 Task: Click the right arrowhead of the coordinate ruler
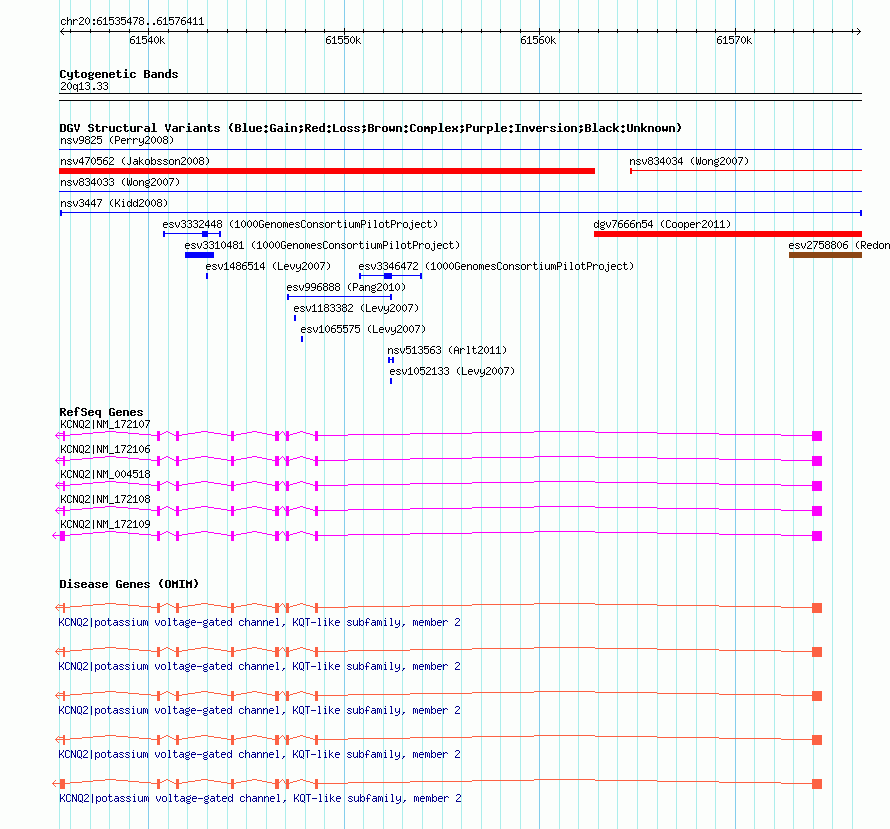coord(858,31)
